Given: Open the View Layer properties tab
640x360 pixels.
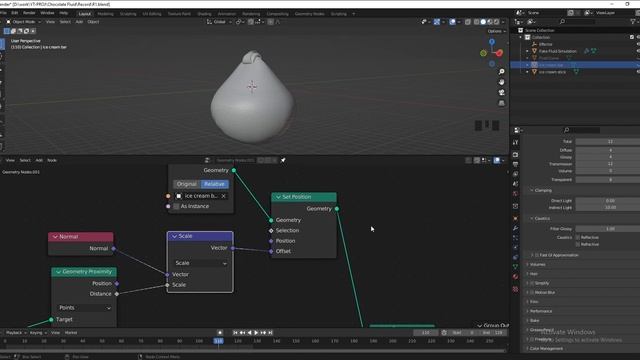Looking at the screenshot, I should [516, 174].
